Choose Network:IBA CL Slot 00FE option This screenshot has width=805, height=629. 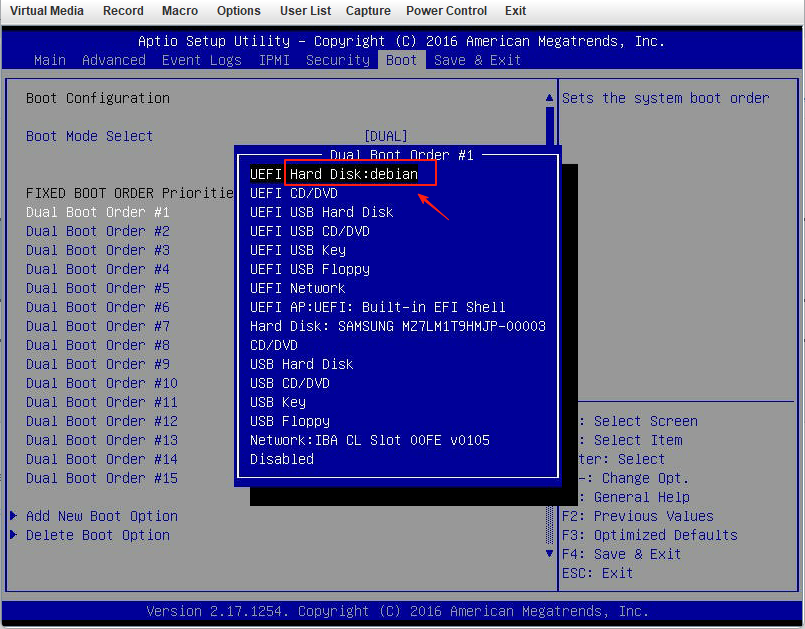[x=370, y=440]
